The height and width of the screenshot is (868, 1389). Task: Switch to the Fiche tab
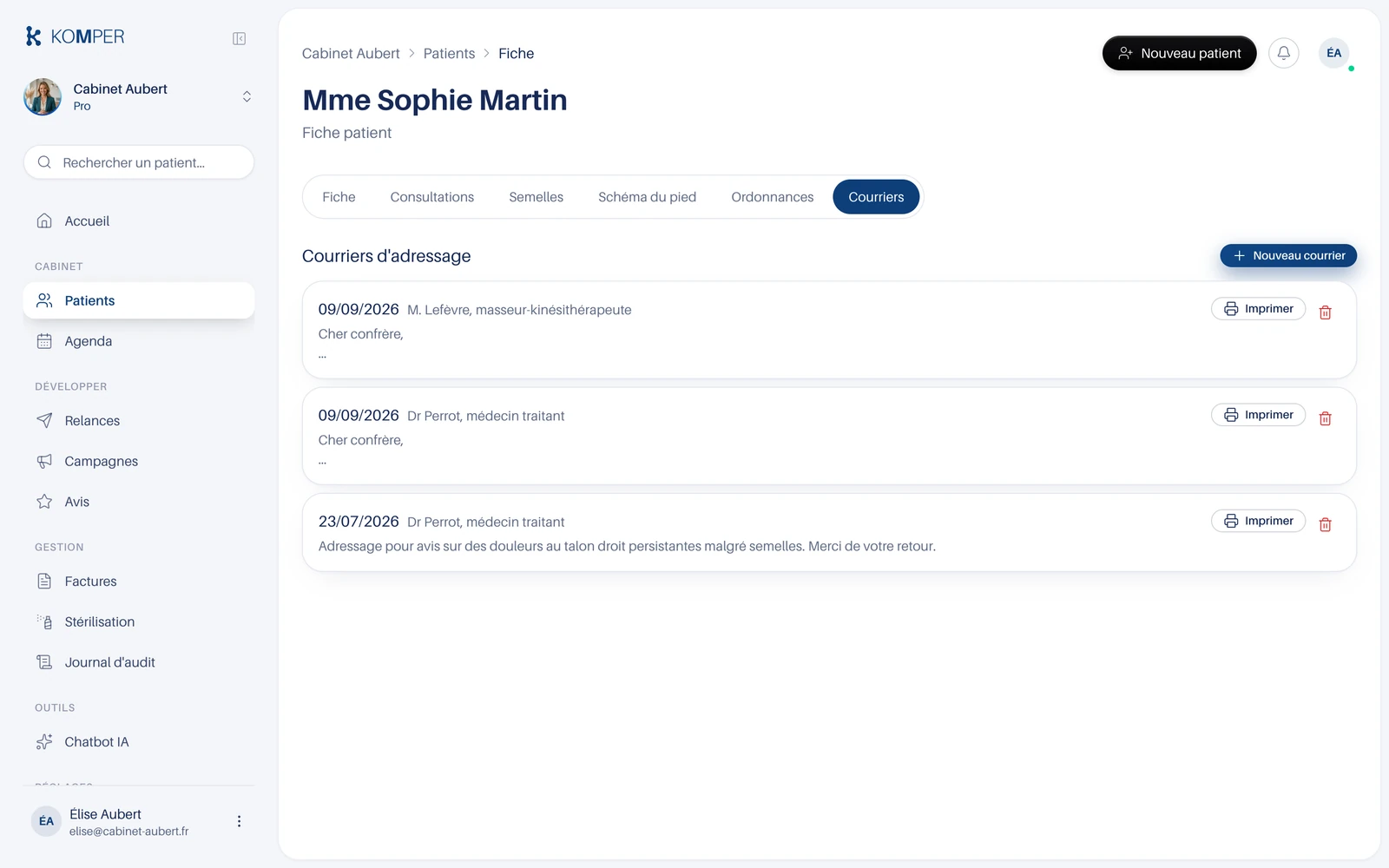coord(339,197)
